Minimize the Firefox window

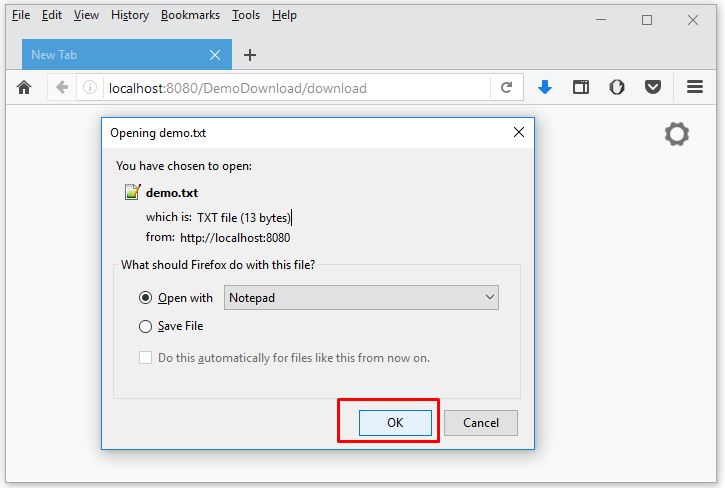[x=601, y=20]
